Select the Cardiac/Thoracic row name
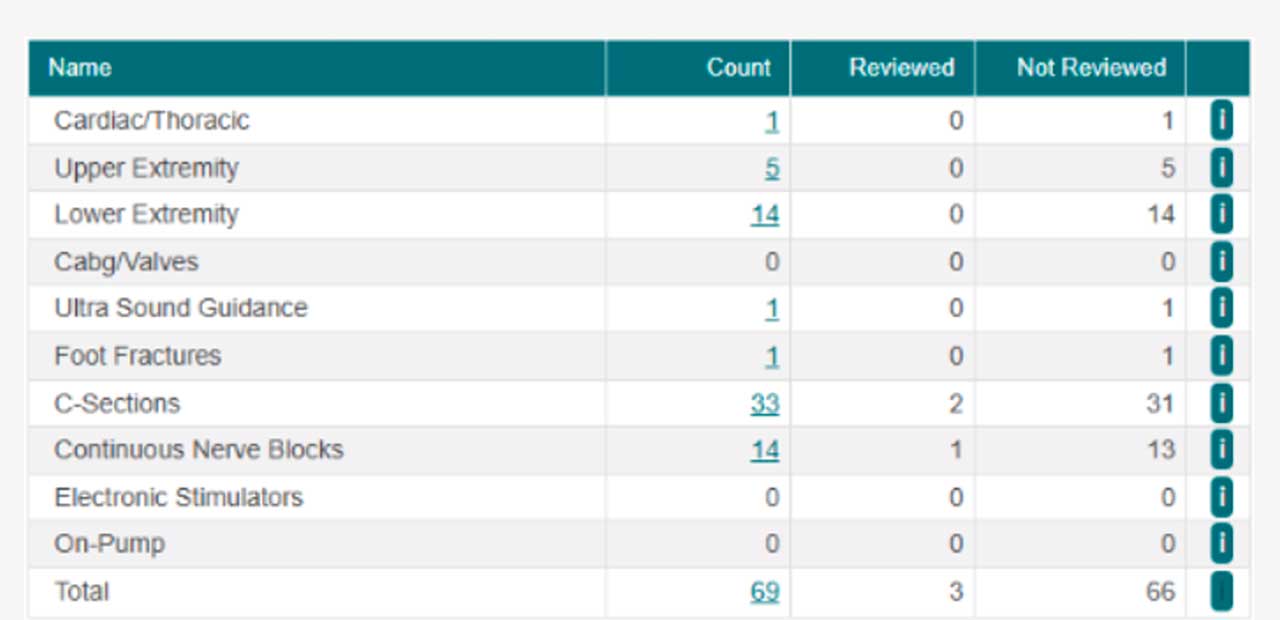This screenshot has height=620, width=1280. (152, 121)
